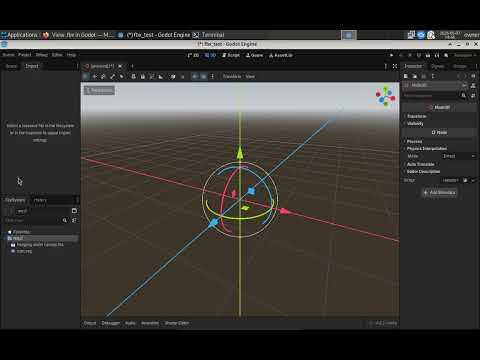
Task: Run the project with Play icon
Action: point(391,55)
